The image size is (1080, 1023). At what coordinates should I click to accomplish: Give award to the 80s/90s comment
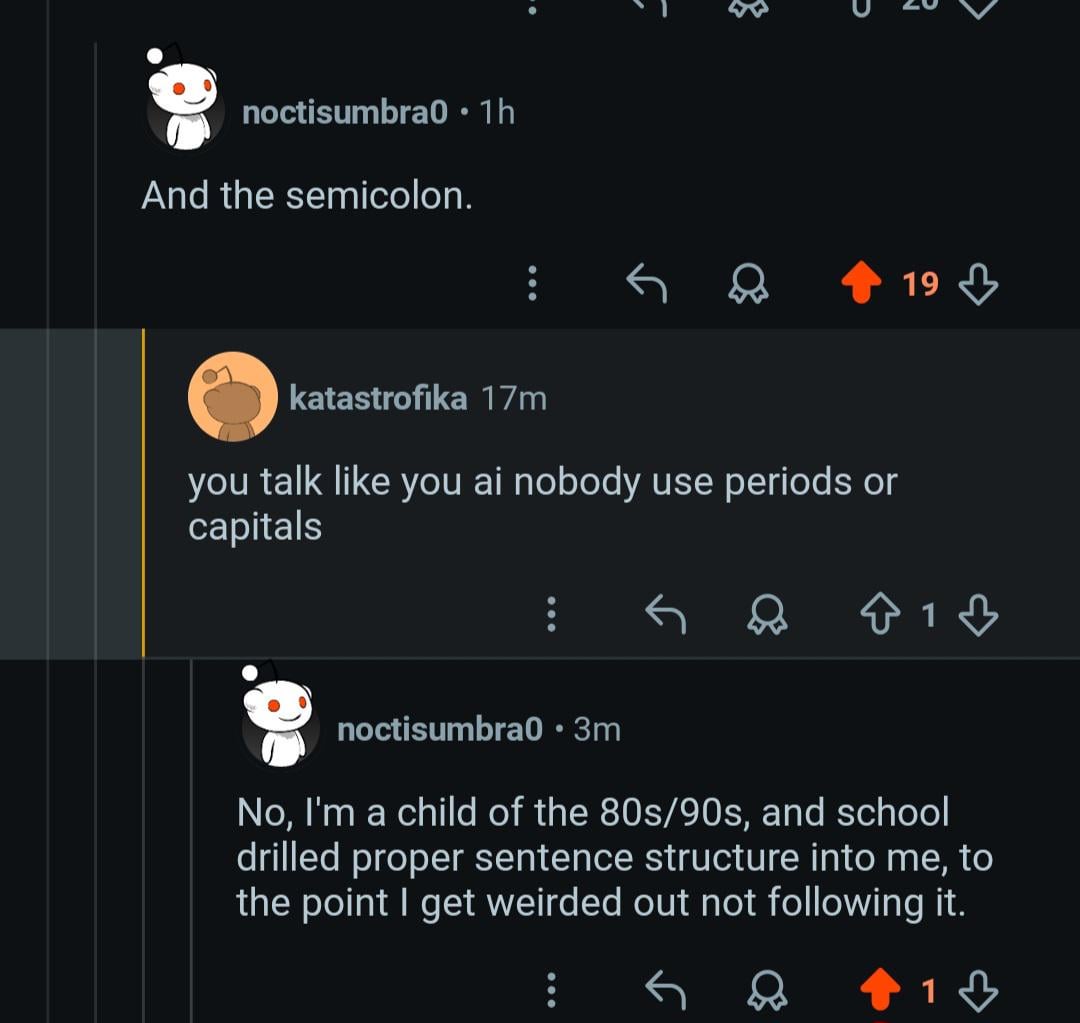pyautogui.click(x=767, y=989)
